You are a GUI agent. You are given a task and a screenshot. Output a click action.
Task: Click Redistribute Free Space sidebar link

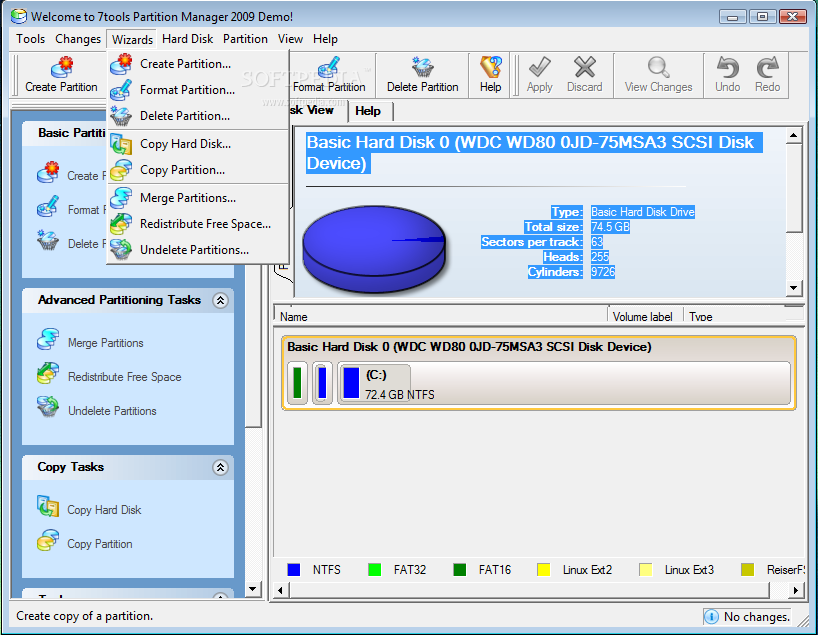pos(125,377)
